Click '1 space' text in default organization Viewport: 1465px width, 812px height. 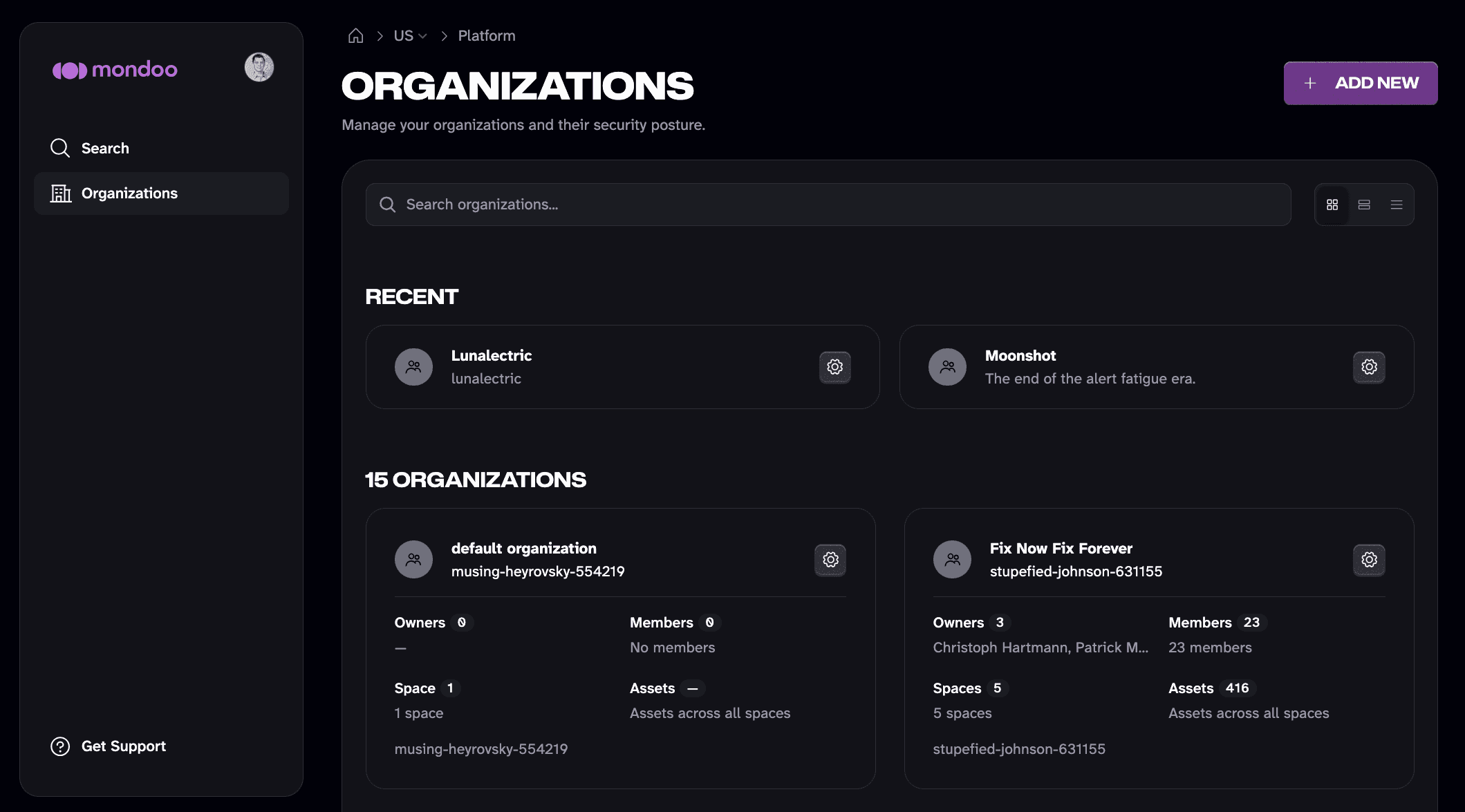(419, 713)
